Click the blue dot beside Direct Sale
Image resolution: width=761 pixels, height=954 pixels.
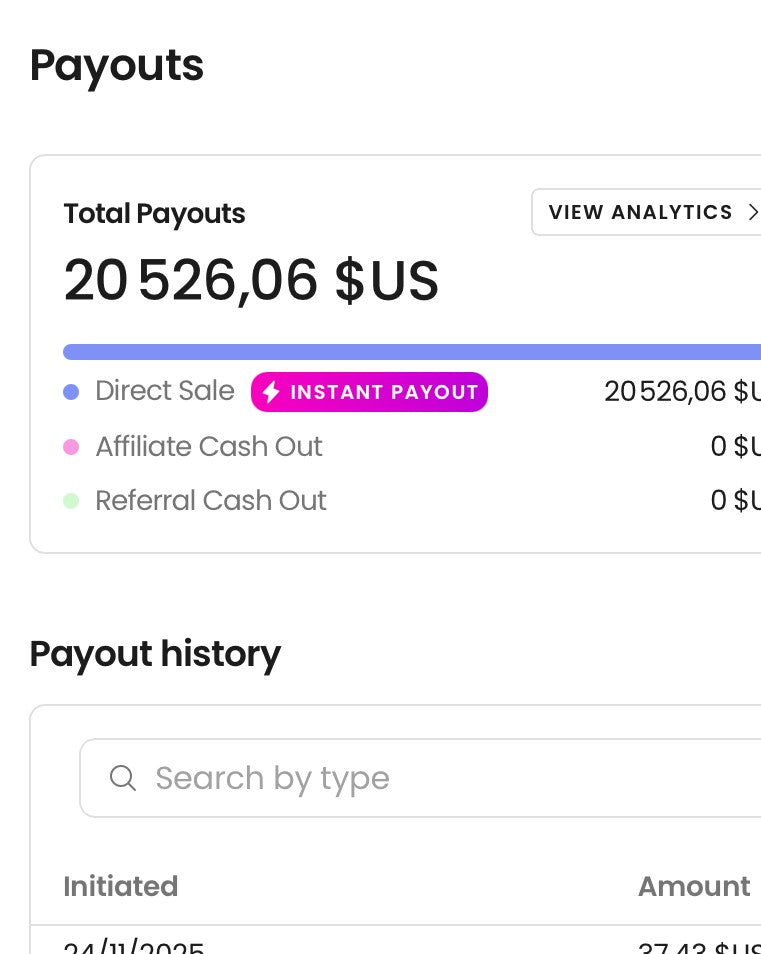(x=71, y=392)
